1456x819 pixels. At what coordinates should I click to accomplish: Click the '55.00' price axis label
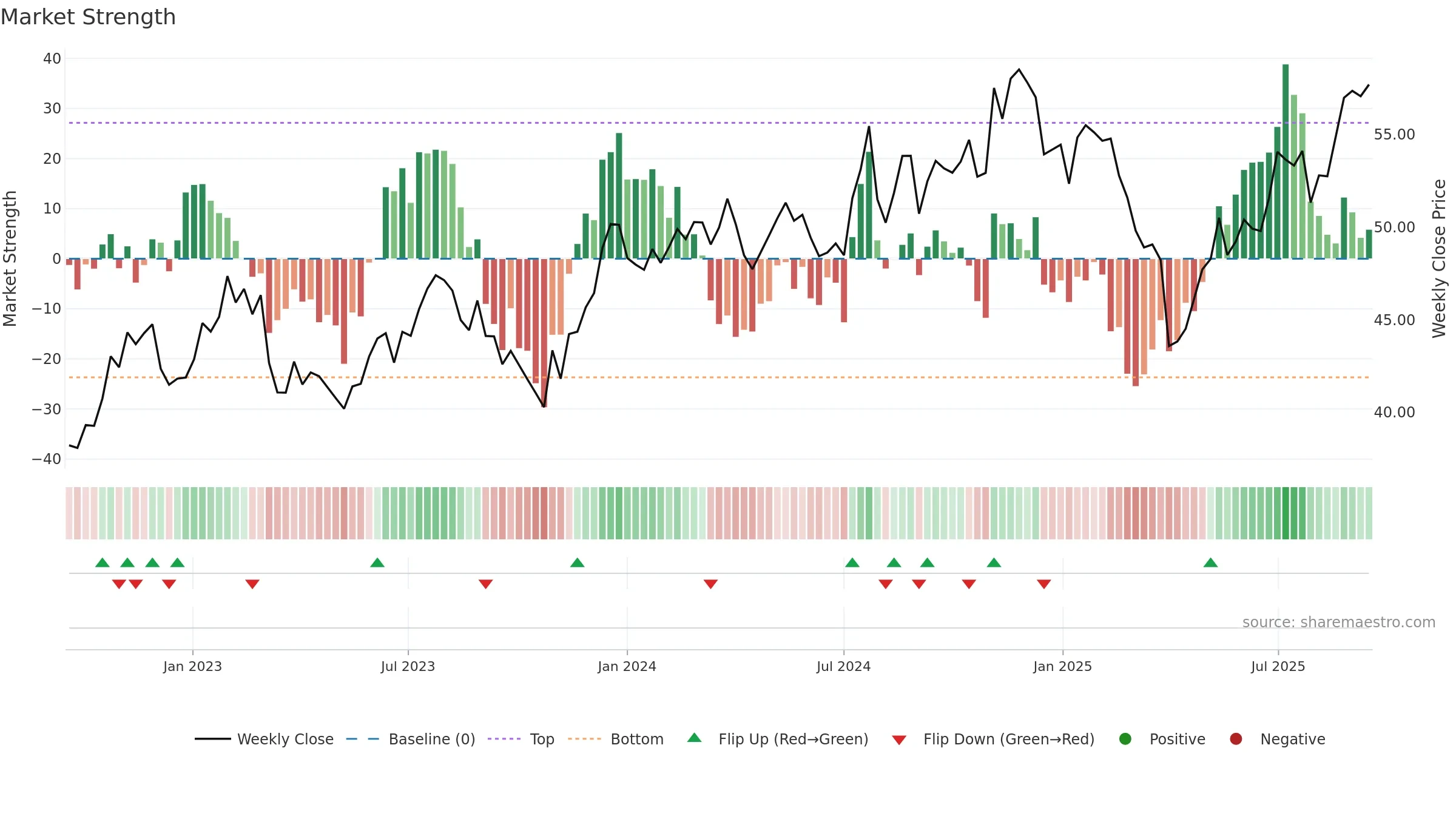point(1394,135)
